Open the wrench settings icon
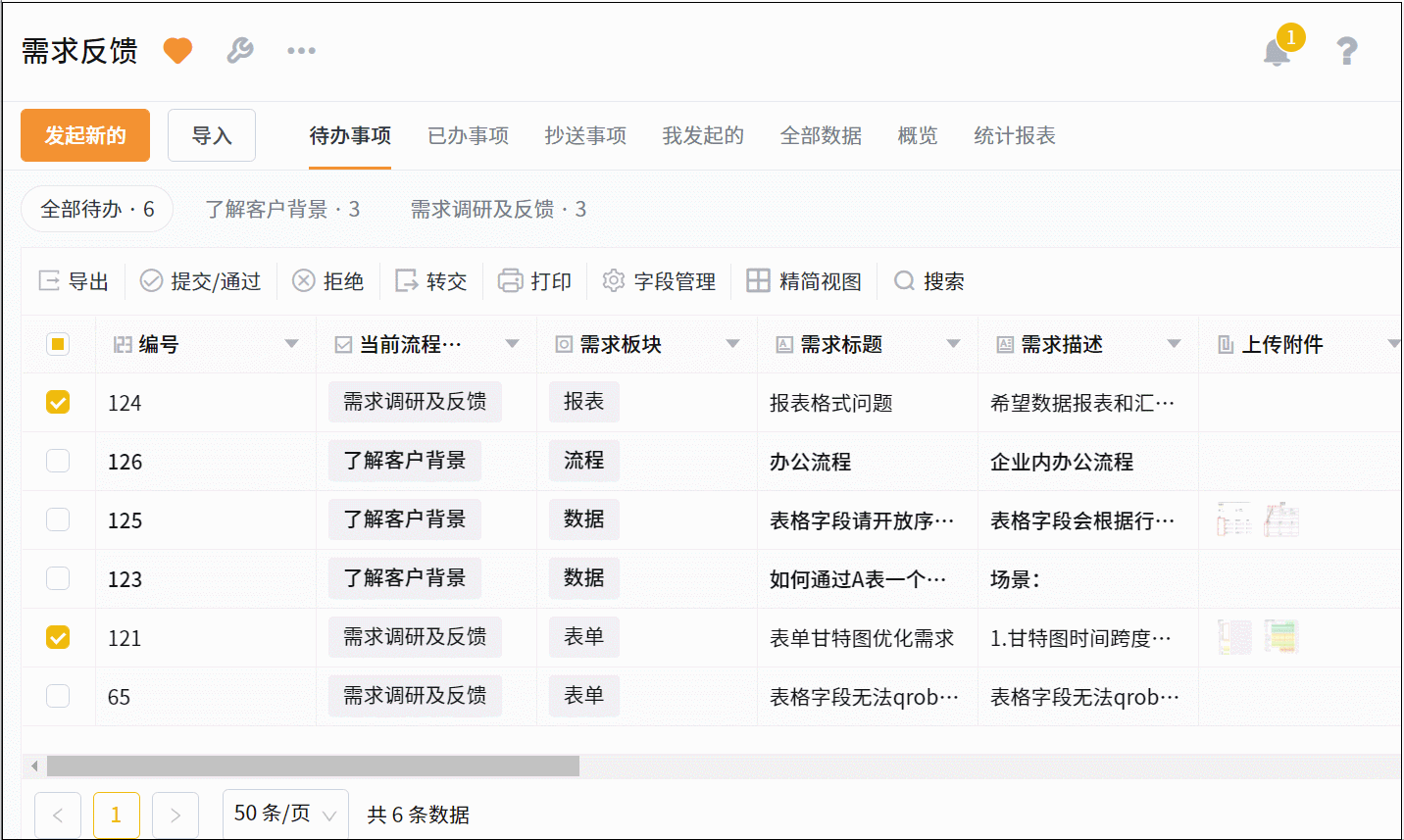This screenshot has height=840, width=1404. point(240,50)
